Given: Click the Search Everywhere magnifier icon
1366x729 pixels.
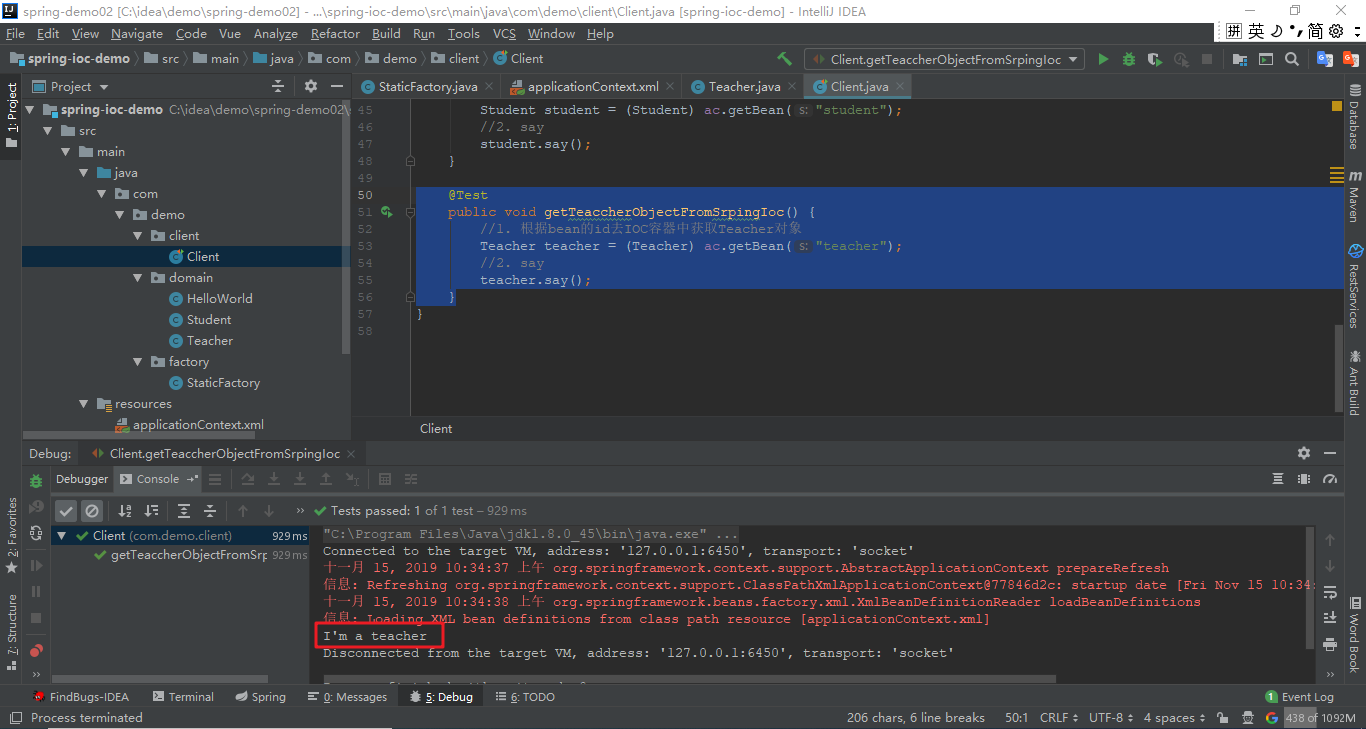Looking at the screenshot, I should point(1292,59).
